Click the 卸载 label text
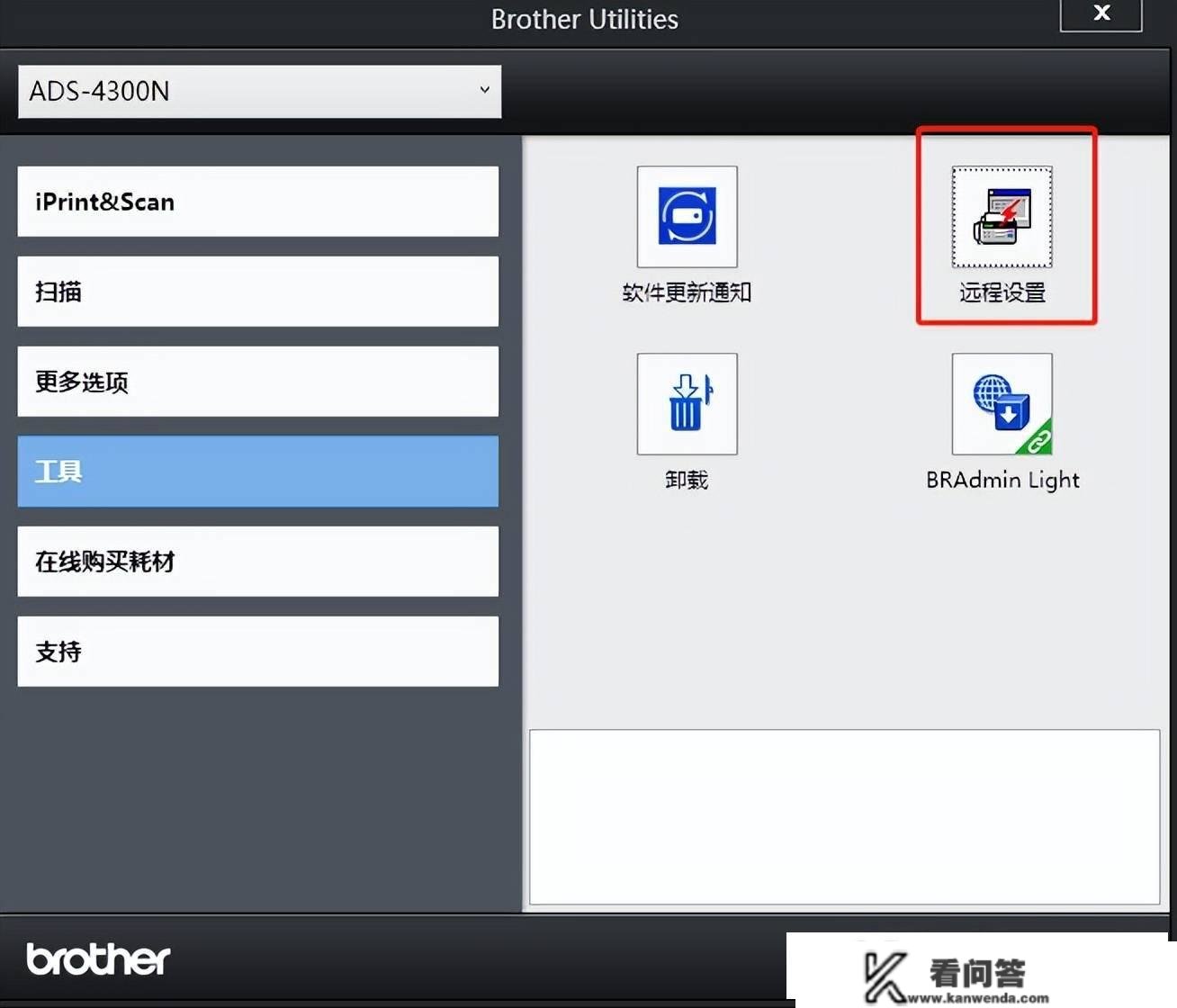The width and height of the screenshot is (1177, 1008). pyautogui.click(x=687, y=480)
